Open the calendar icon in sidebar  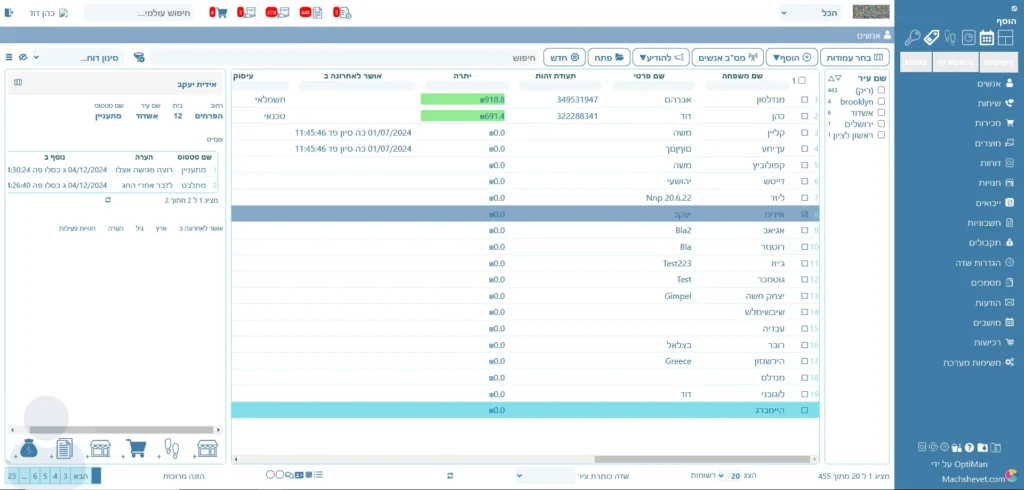tap(987, 38)
